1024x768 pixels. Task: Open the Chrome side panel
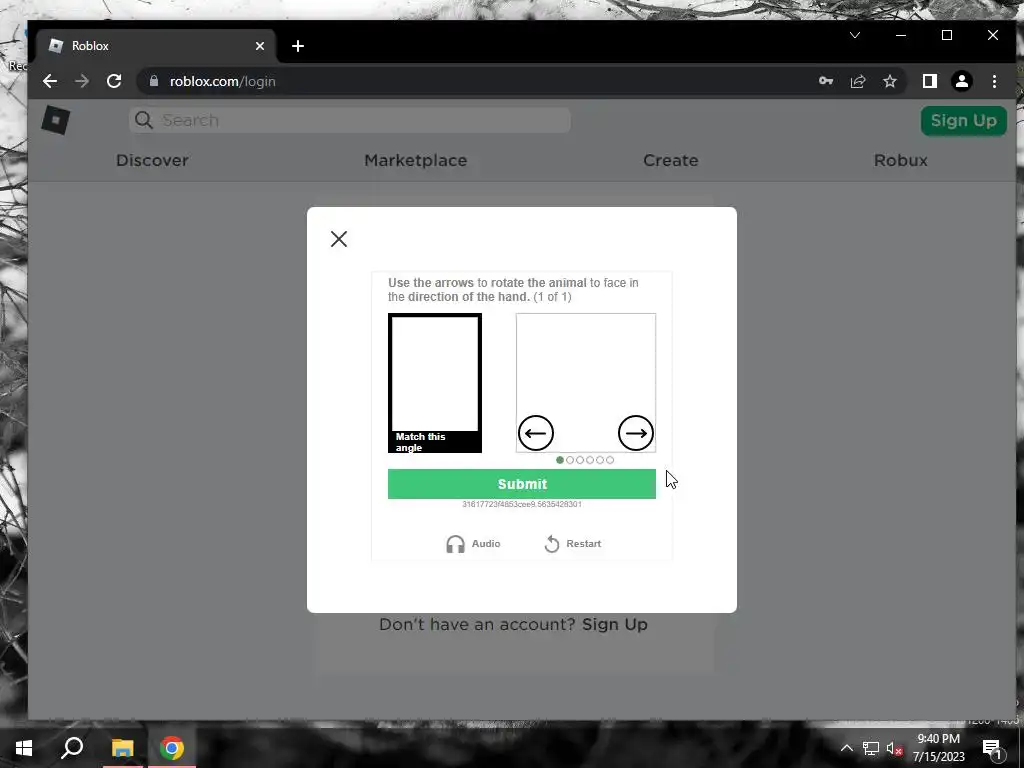[x=929, y=81]
